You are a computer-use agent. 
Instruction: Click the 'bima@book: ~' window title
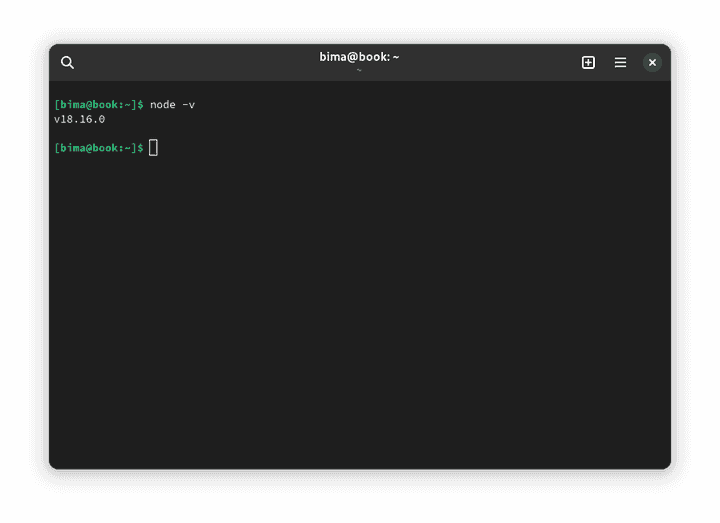[x=359, y=57]
